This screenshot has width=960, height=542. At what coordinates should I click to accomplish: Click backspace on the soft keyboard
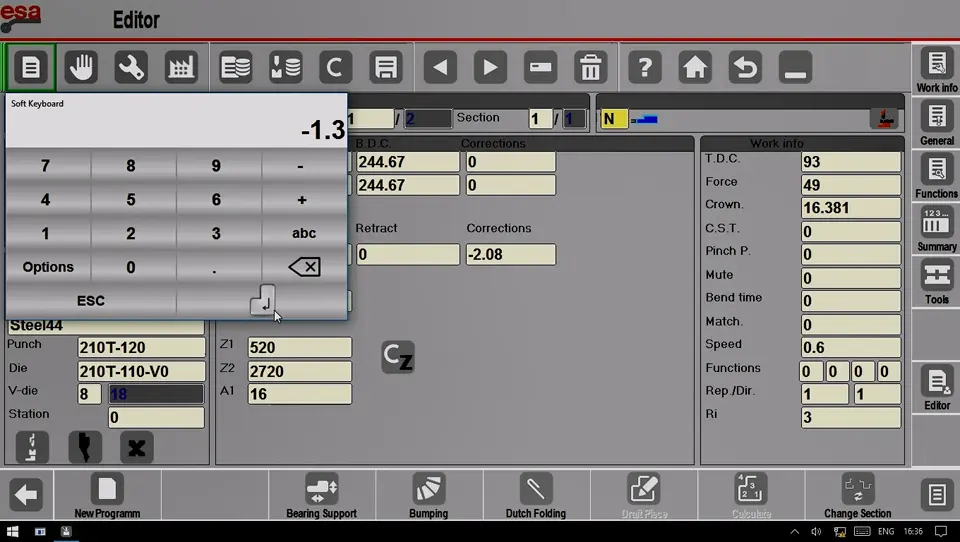pos(304,267)
